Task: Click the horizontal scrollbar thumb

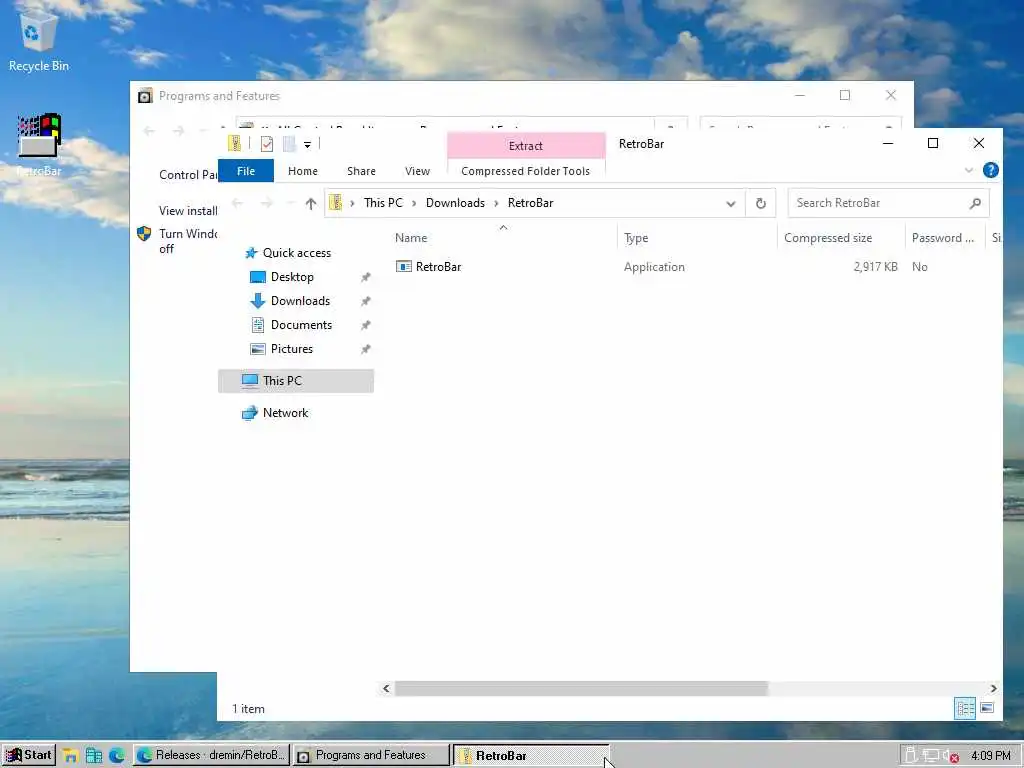Action: point(581,688)
